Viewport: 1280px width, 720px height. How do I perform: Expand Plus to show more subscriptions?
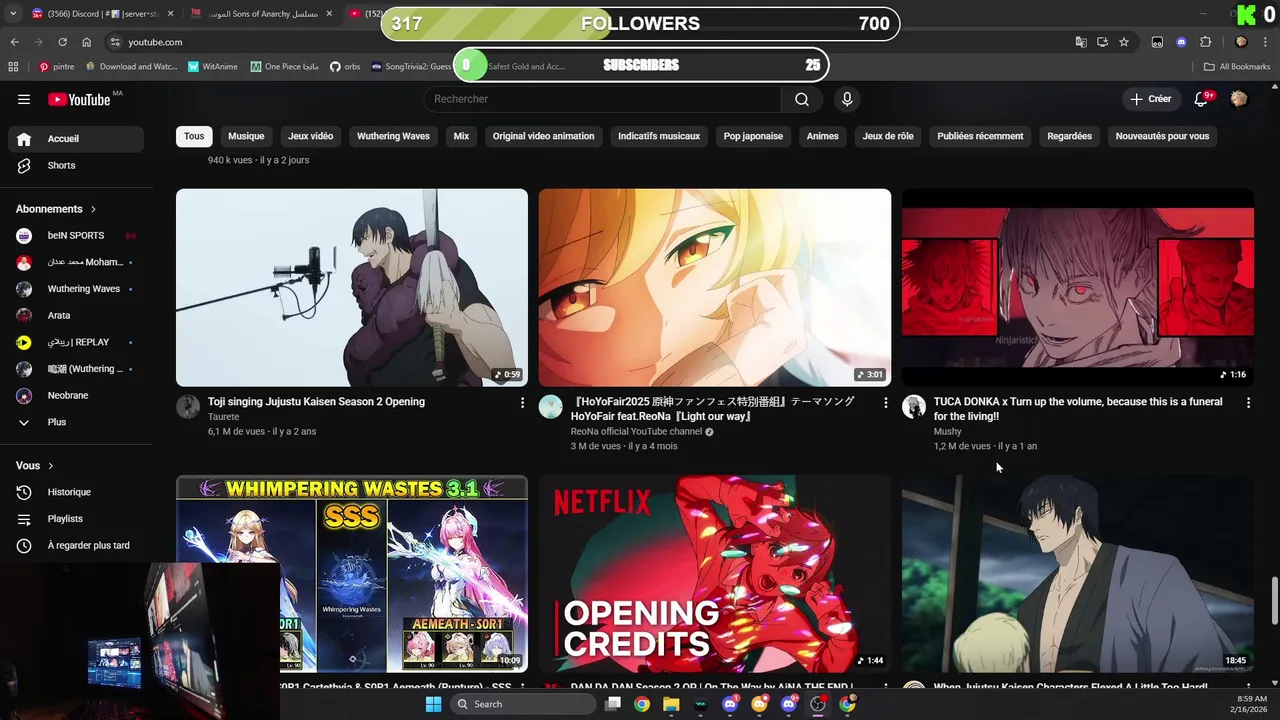pyautogui.click(x=76, y=422)
